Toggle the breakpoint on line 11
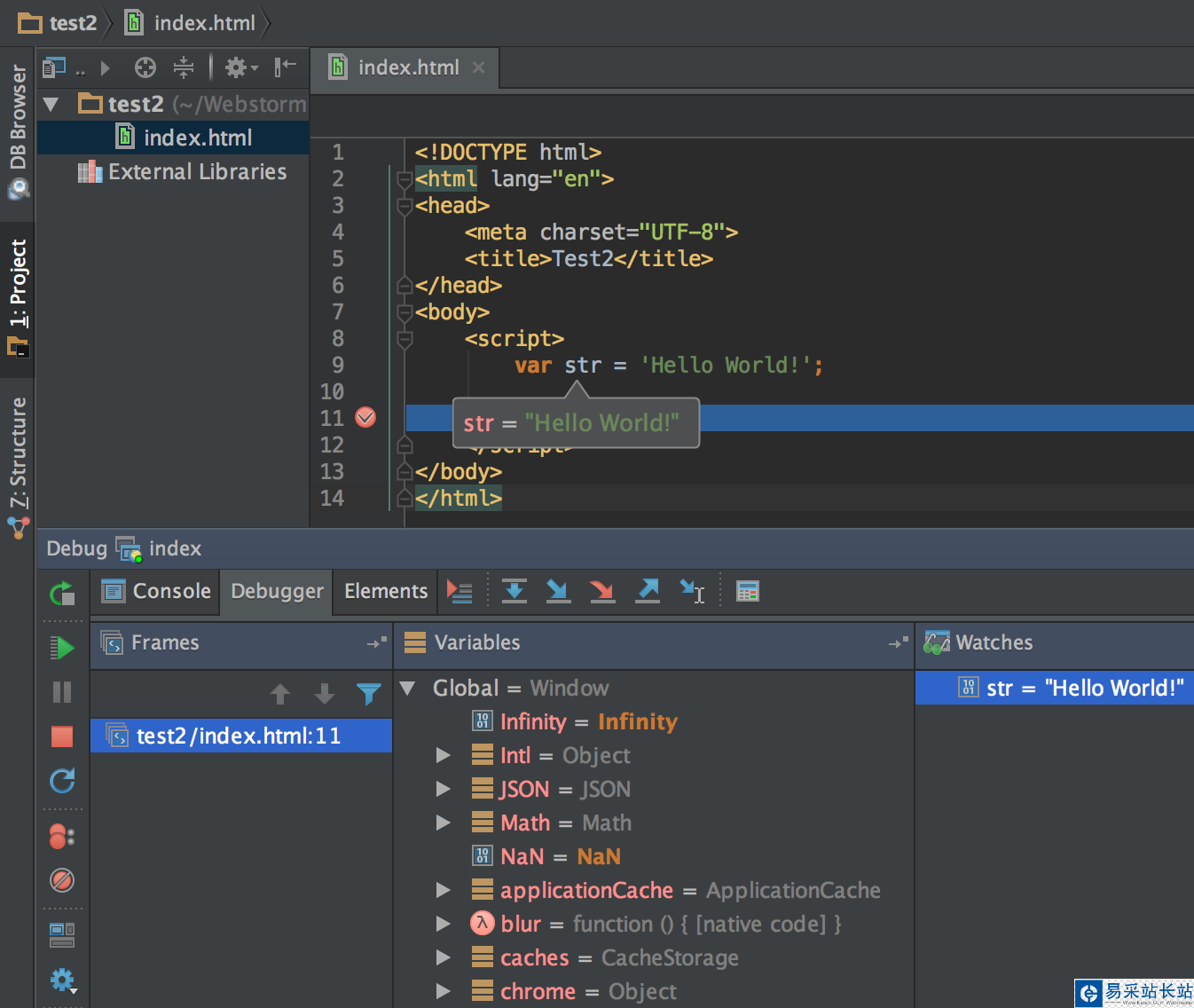Image resolution: width=1194 pixels, height=1008 pixels. (x=365, y=417)
